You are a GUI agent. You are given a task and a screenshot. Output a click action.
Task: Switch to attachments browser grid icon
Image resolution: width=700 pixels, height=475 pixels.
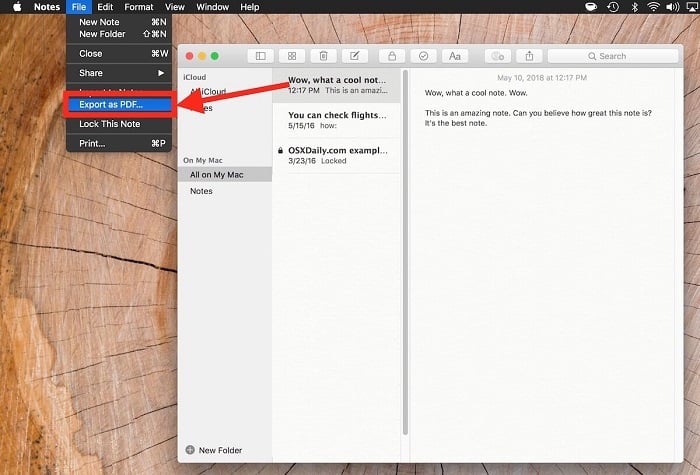292,56
